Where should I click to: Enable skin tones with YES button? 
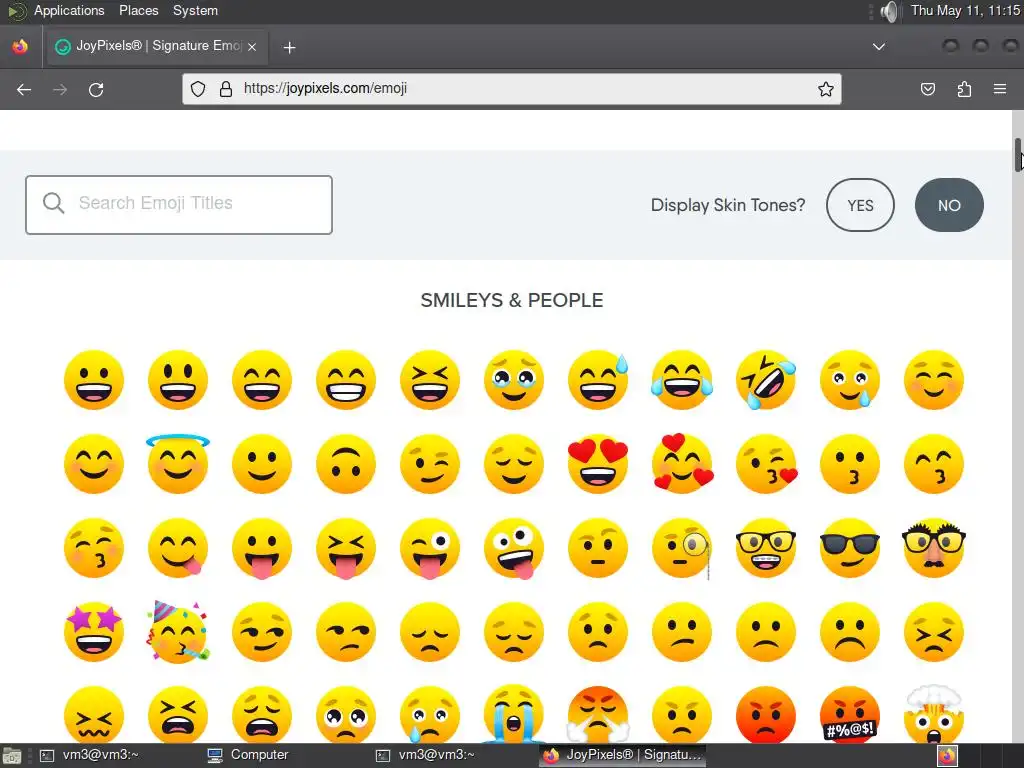[860, 205]
